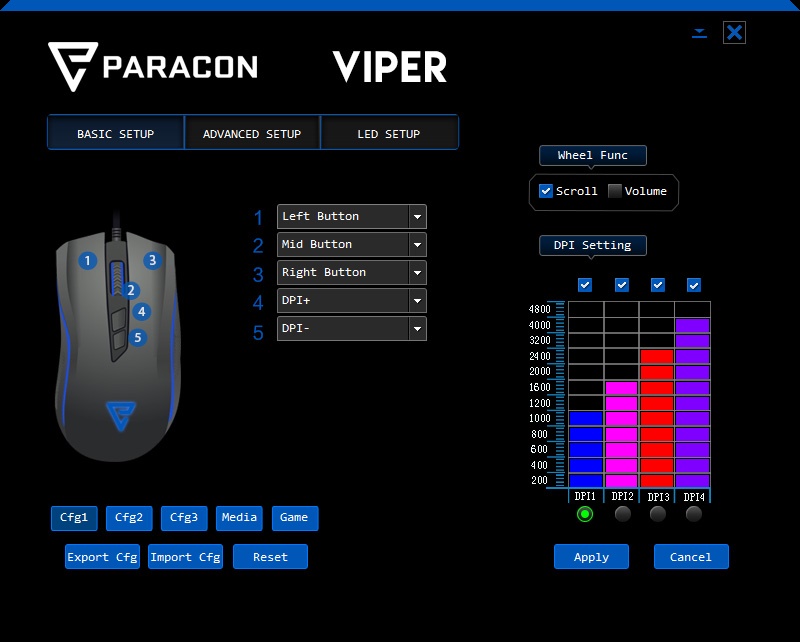Toggle the DPI3 enable checkbox
Viewport: 800px width, 642px height.
coord(658,285)
